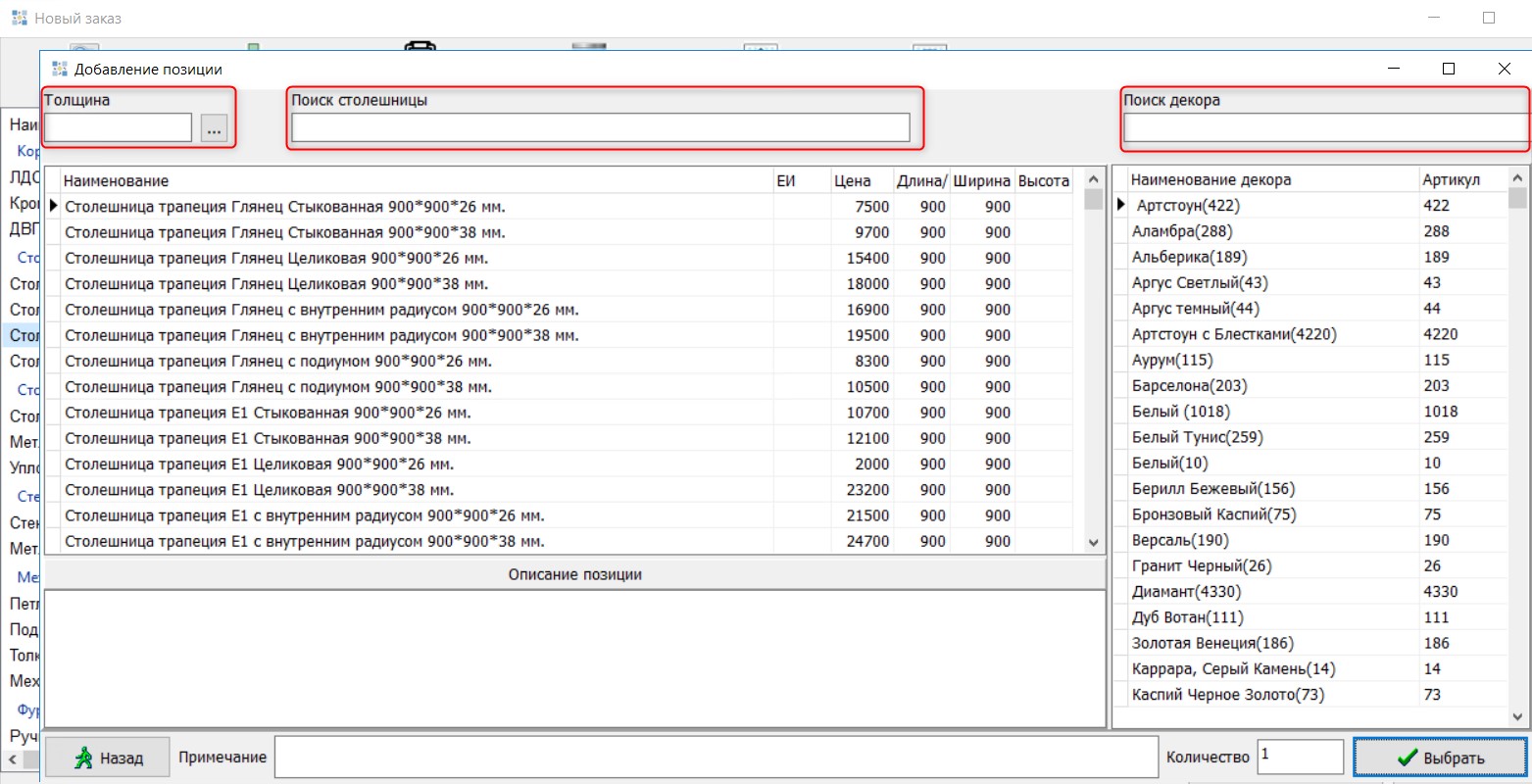The width and height of the screenshot is (1532, 784).
Task: Click the Артикул column header
Action: [x=1451, y=180]
